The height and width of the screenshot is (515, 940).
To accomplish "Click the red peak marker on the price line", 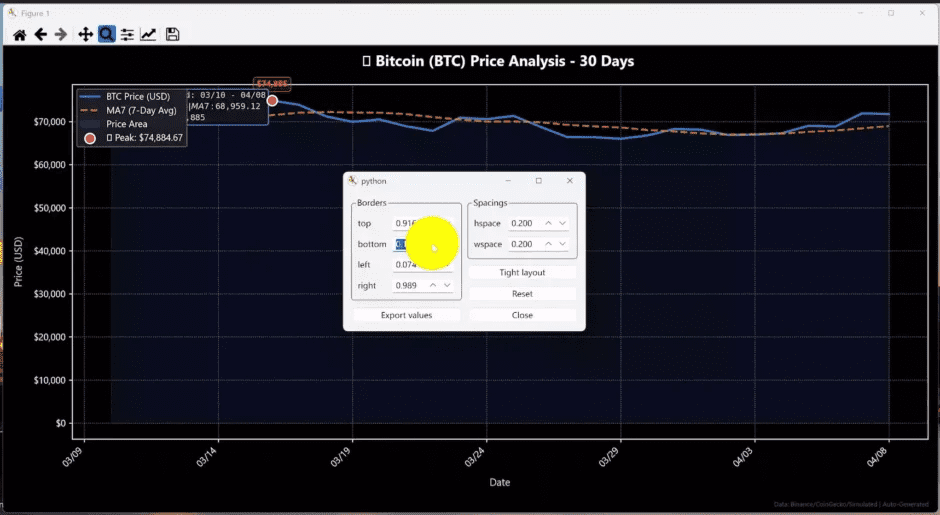I will click(x=272, y=101).
